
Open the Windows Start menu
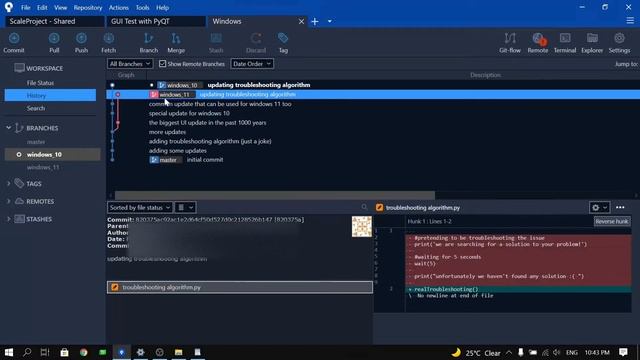[x=9, y=352]
